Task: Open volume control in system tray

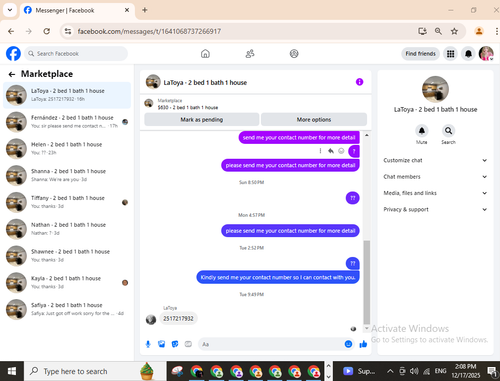Action: point(414,371)
